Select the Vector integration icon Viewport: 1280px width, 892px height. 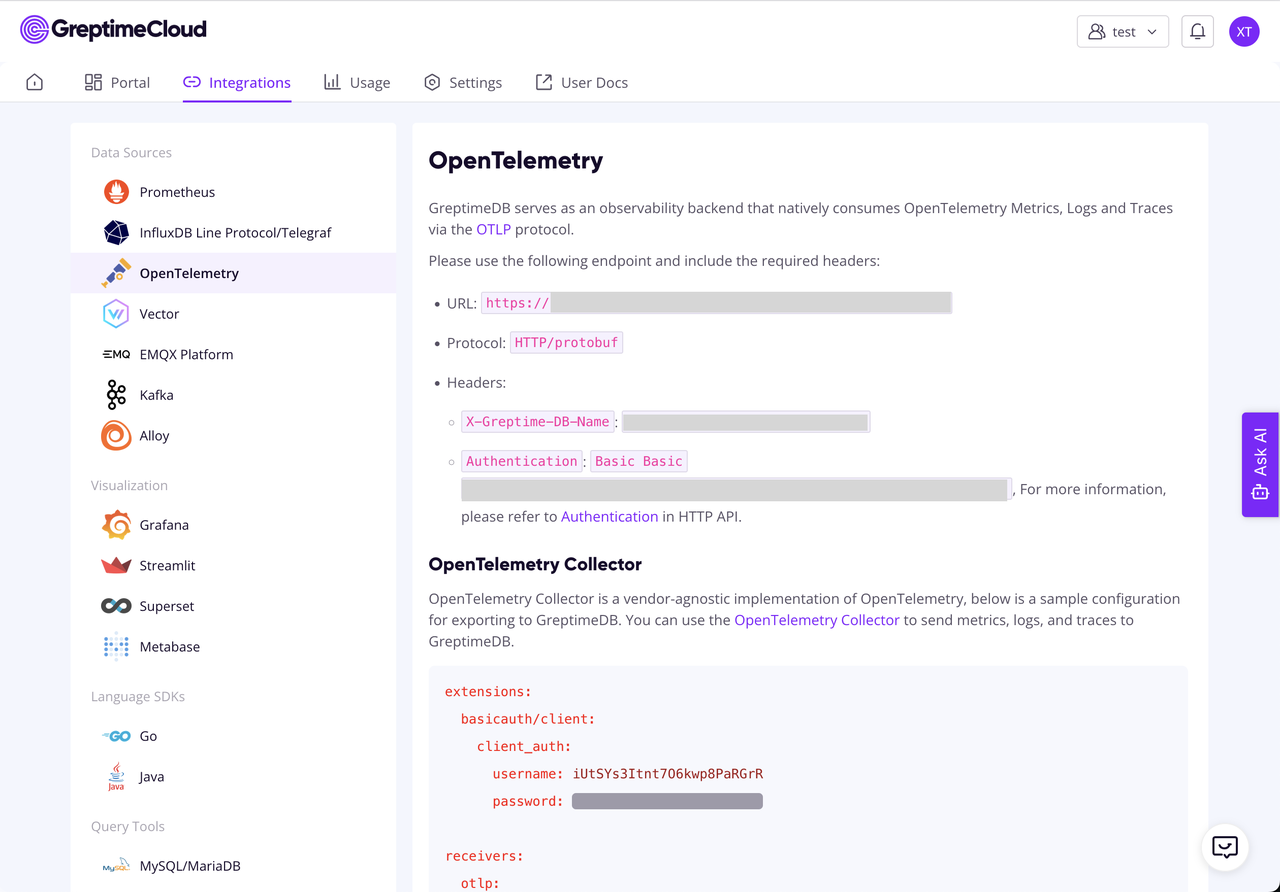pos(116,314)
